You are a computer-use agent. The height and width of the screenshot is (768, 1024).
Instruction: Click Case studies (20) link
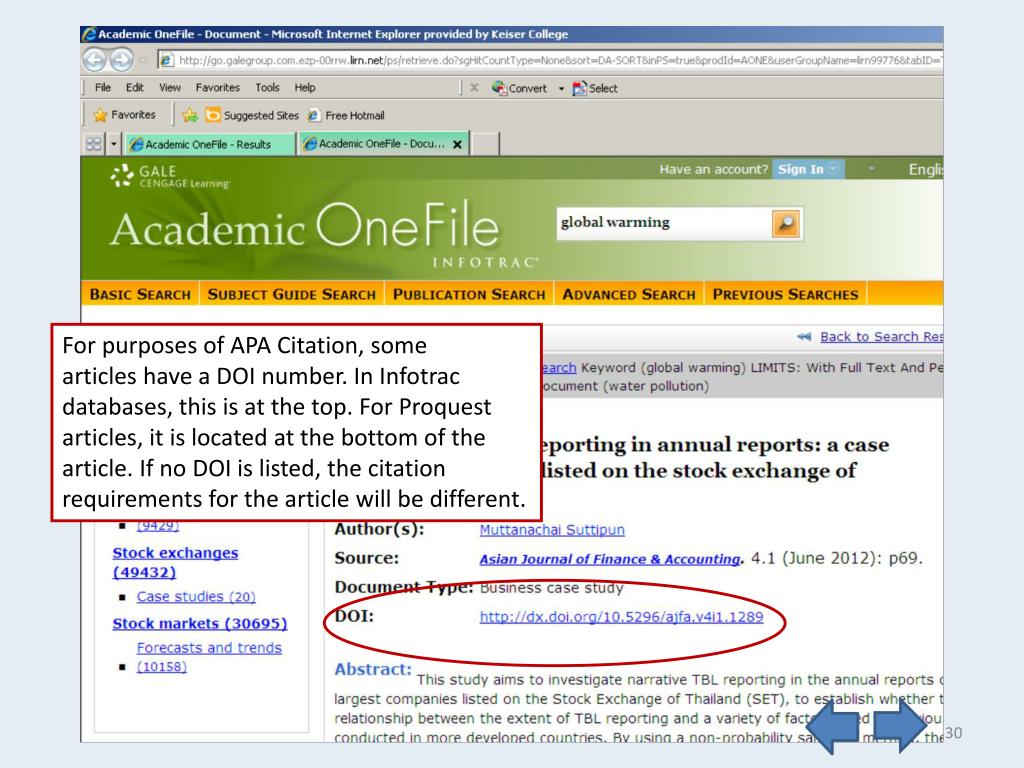click(x=196, y=597)
